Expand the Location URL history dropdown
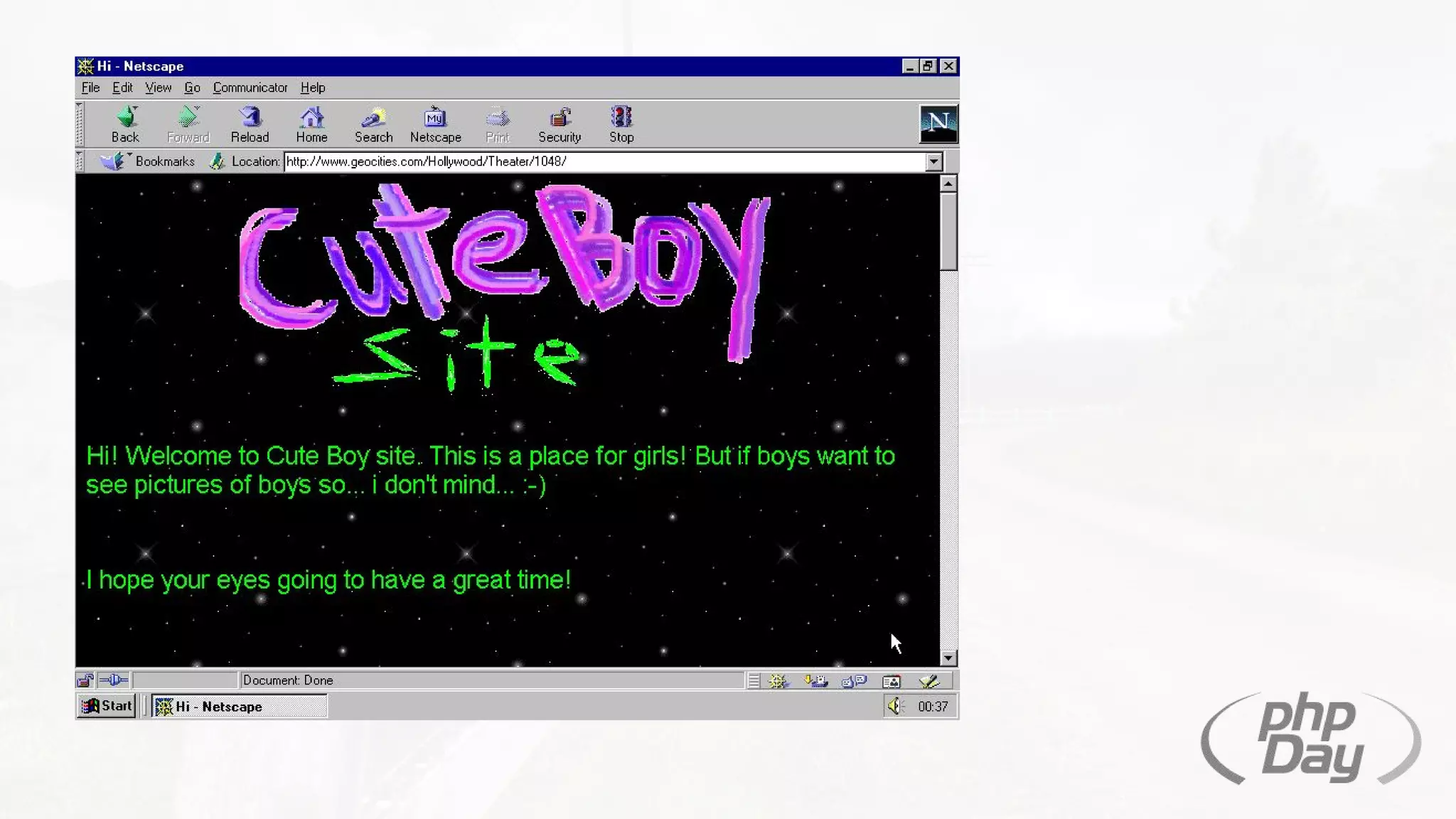 [933, 162]
